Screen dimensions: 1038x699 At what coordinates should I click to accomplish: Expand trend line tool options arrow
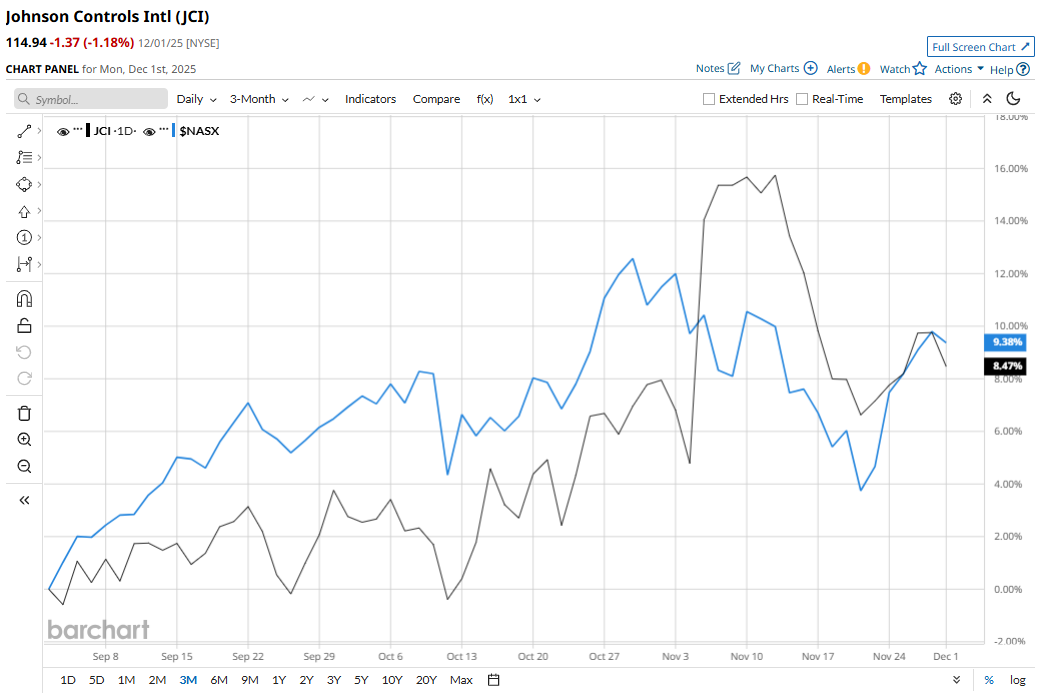[40, 131]
